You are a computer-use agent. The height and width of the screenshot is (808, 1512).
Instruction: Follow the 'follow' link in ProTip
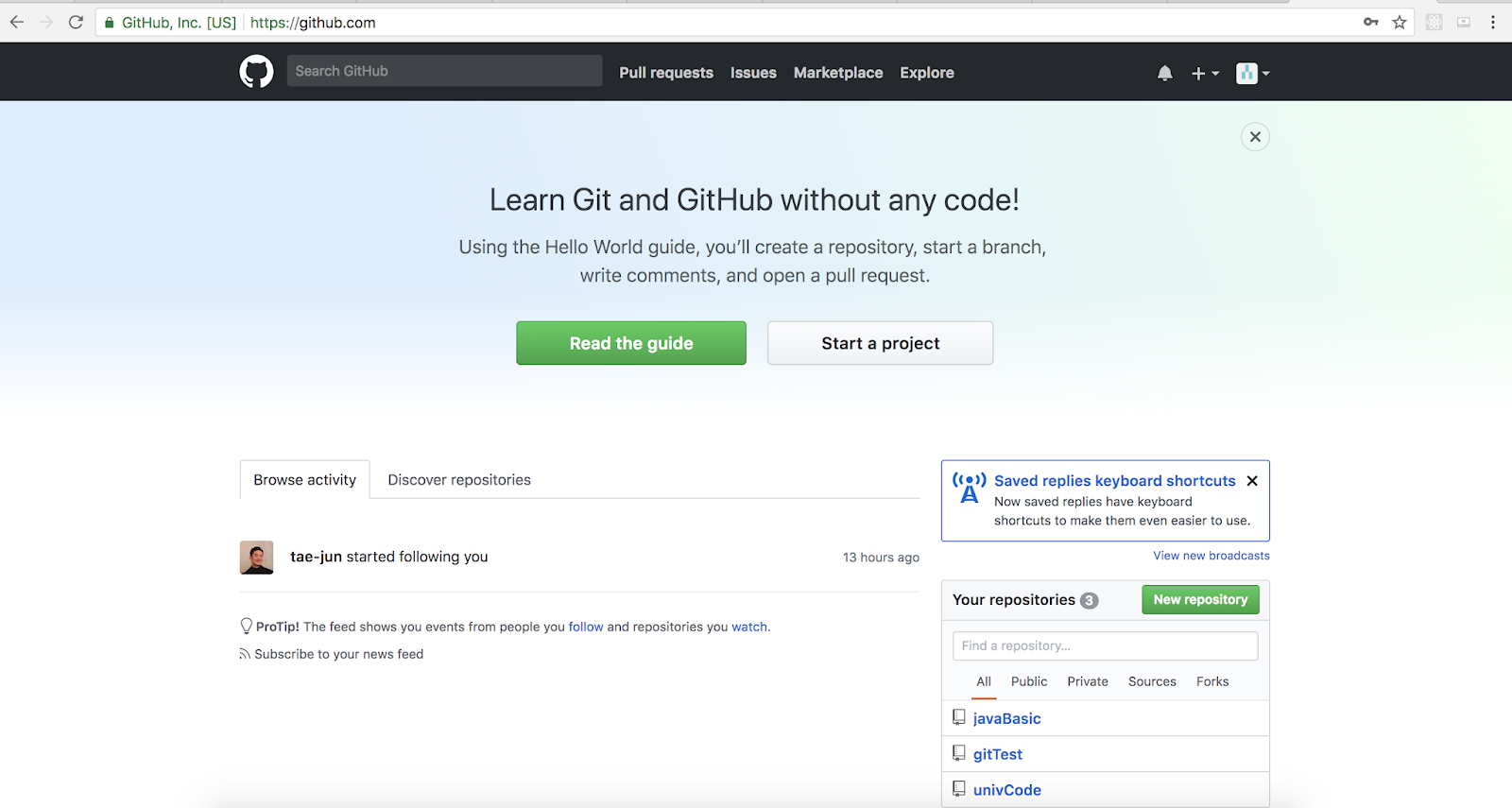[586, 627]
